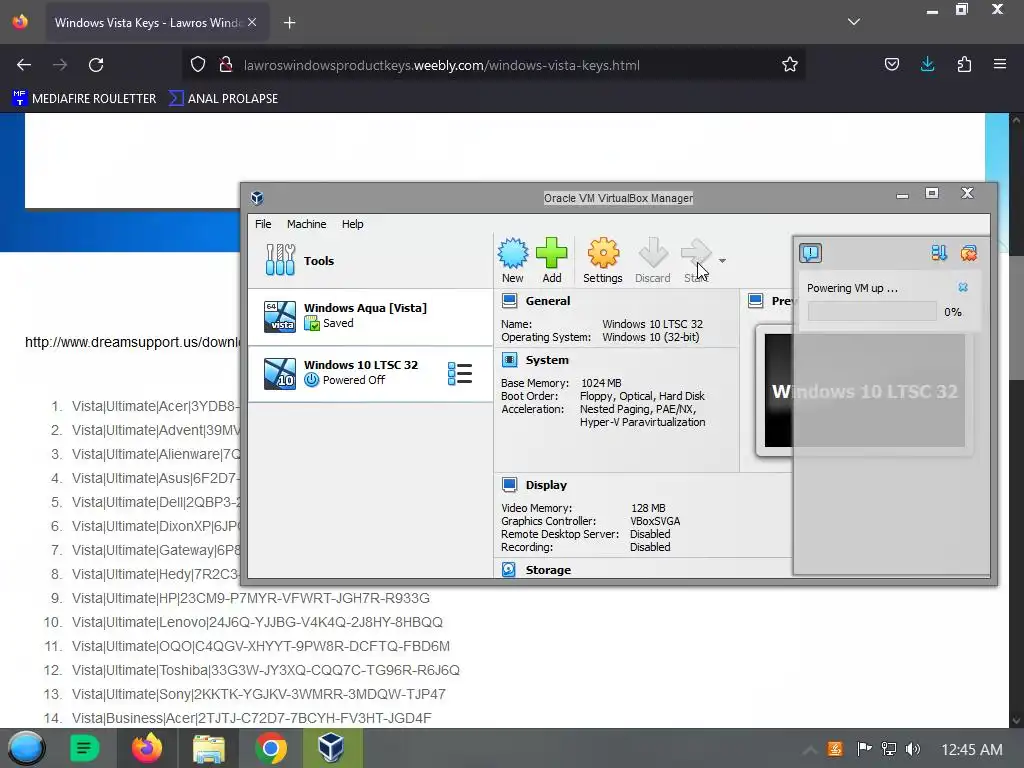The image size is (1024, 768).
Task: Click the Firefox reload button
Action: pos(96,65)
